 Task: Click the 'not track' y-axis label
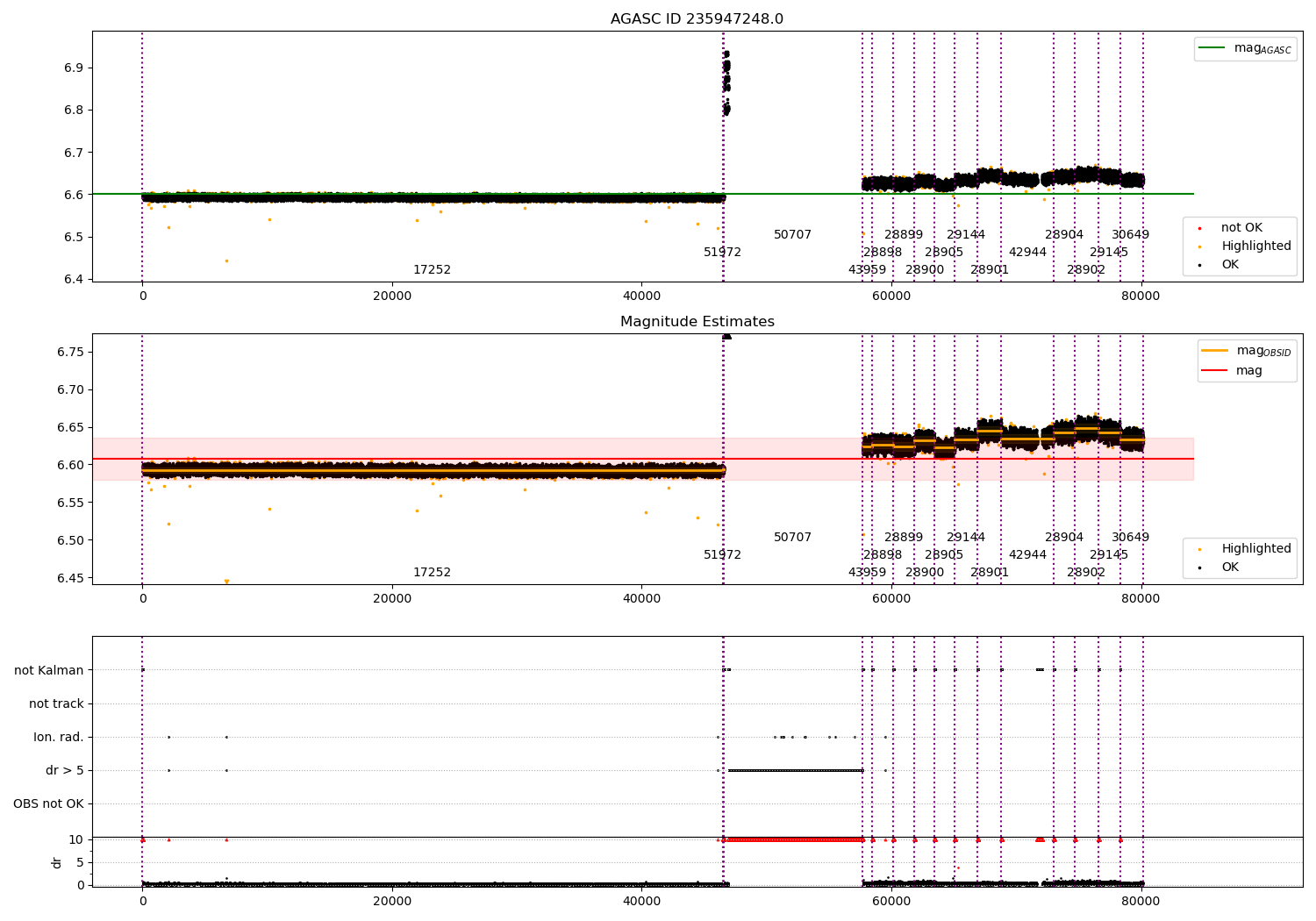click(x=56, y=703)
